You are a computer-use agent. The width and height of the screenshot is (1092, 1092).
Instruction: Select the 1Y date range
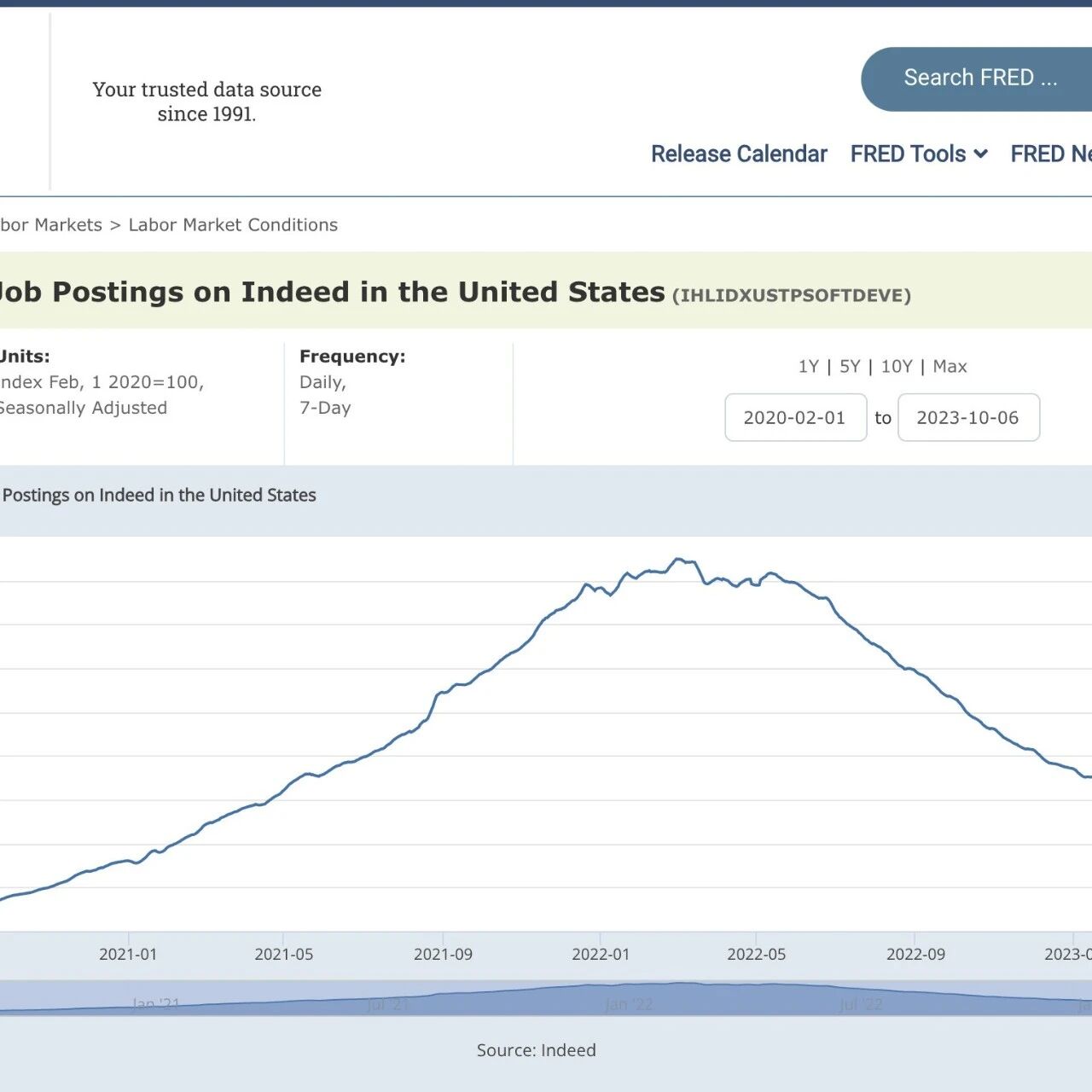pyautogui.click(x=808, y=366)
